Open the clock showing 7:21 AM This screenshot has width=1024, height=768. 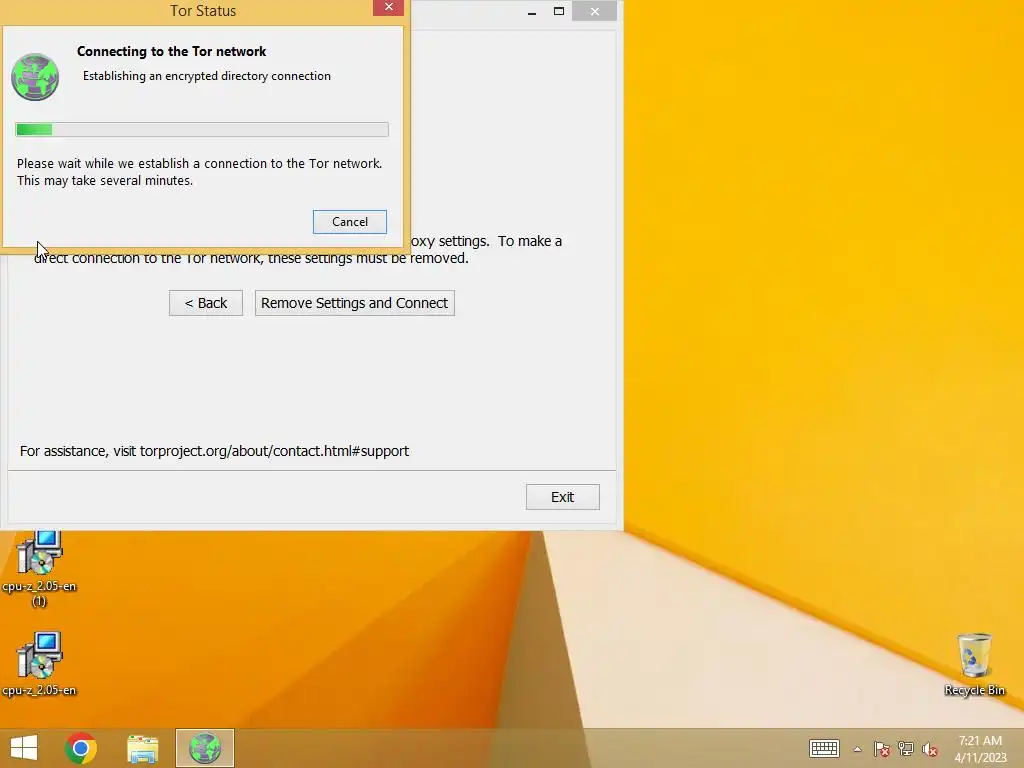pyautogui.click(x=980, y=748)
